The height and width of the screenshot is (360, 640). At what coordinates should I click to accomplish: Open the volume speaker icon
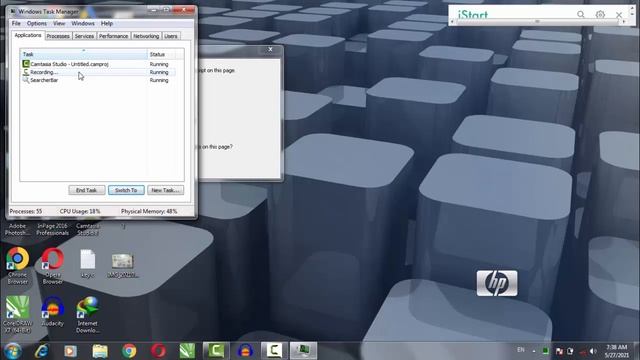point(593,351)
